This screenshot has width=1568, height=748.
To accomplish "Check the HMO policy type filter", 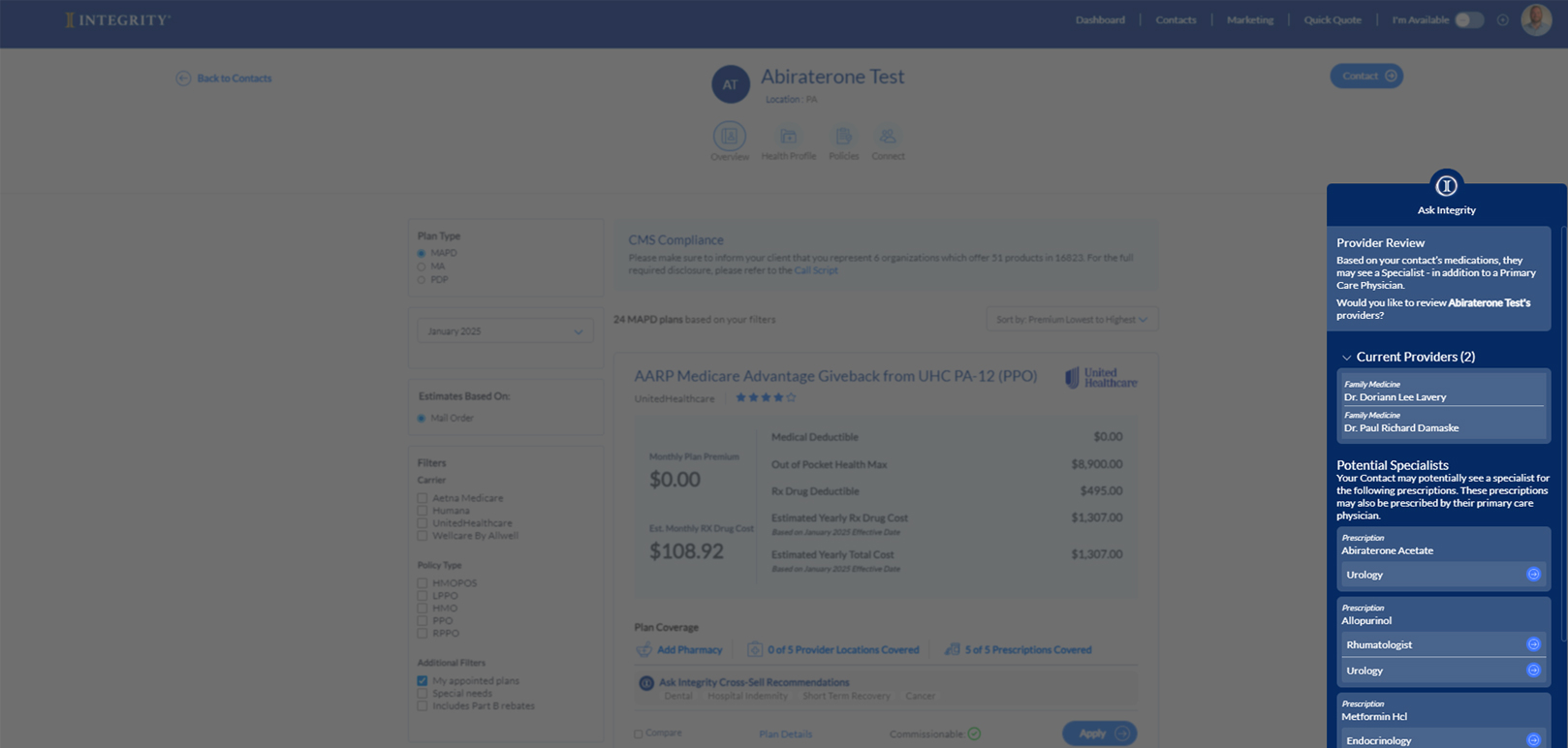I will coord(423,608).
